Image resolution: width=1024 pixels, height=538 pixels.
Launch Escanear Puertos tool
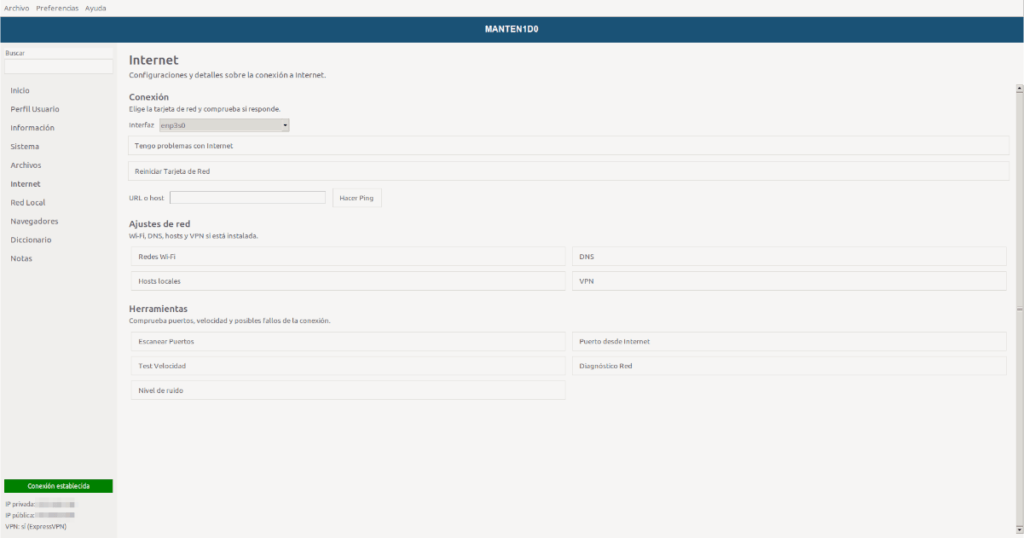pyautogui.click(x=348, y=341)
